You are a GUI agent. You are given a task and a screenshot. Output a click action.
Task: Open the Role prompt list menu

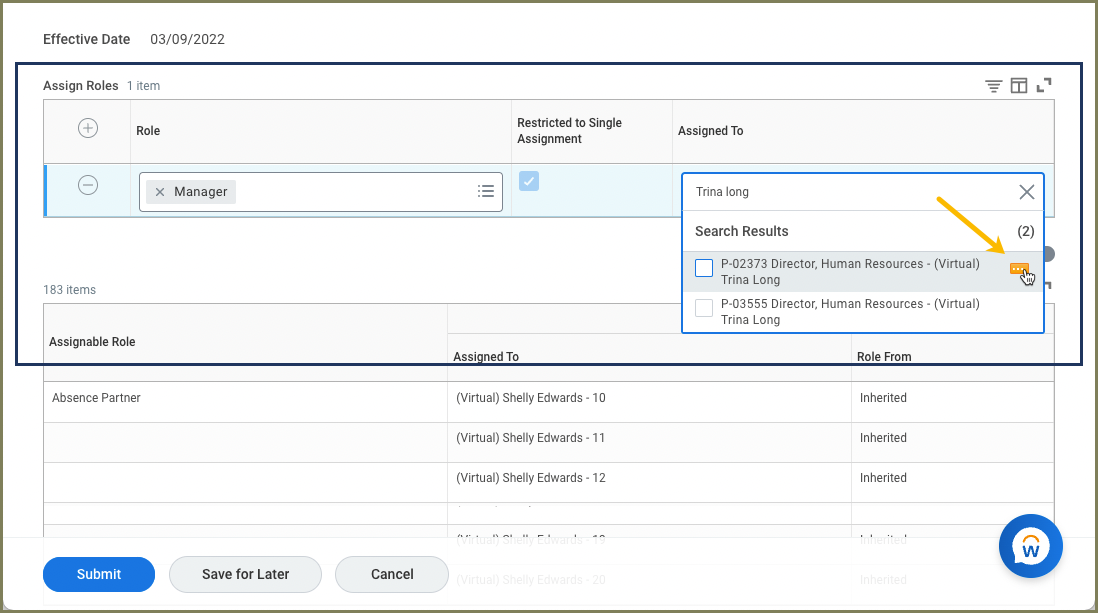point(486,191)
